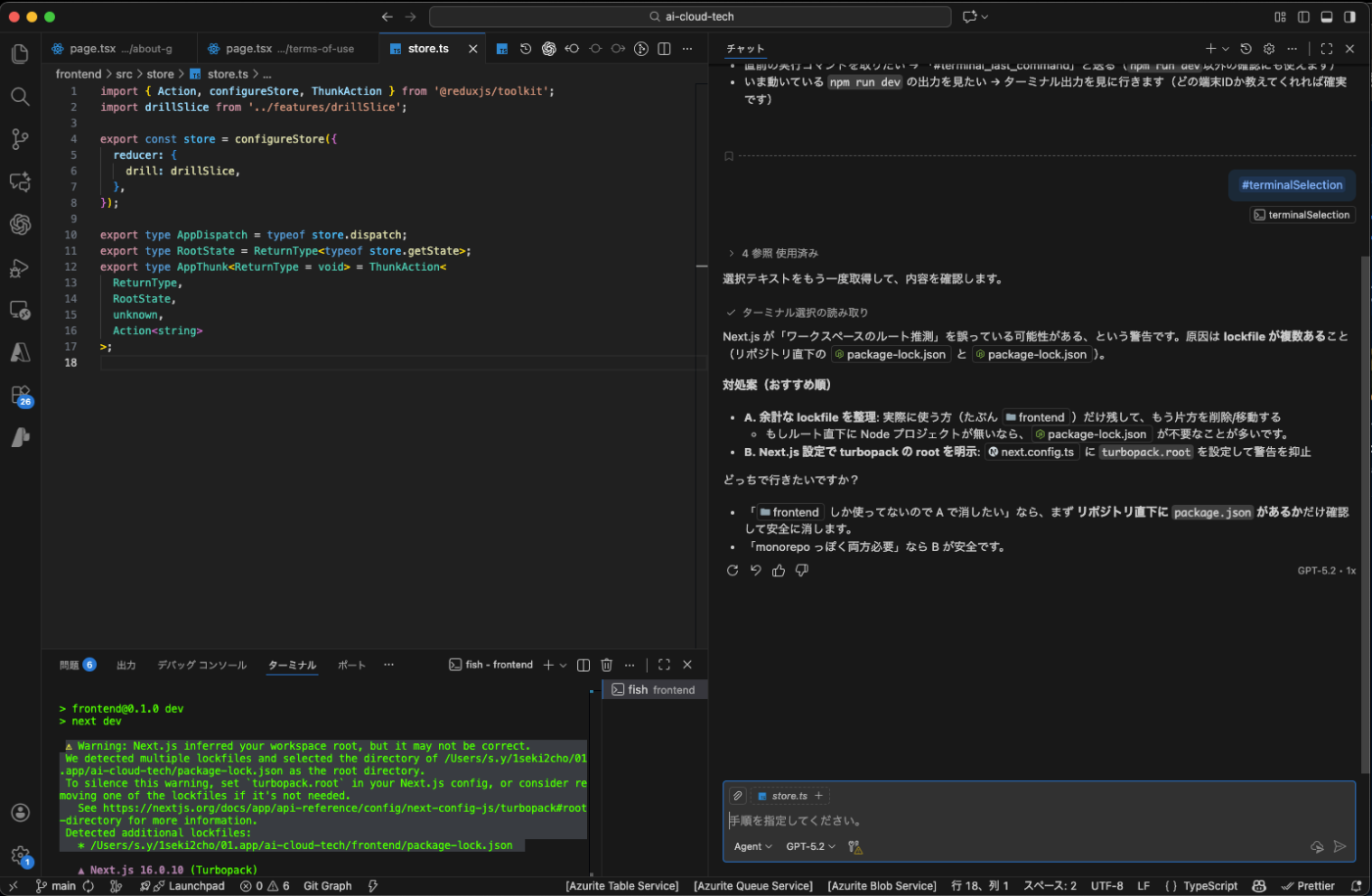
Task: Select the デバッグ コンソール panel tab
Action: point(202,665)
